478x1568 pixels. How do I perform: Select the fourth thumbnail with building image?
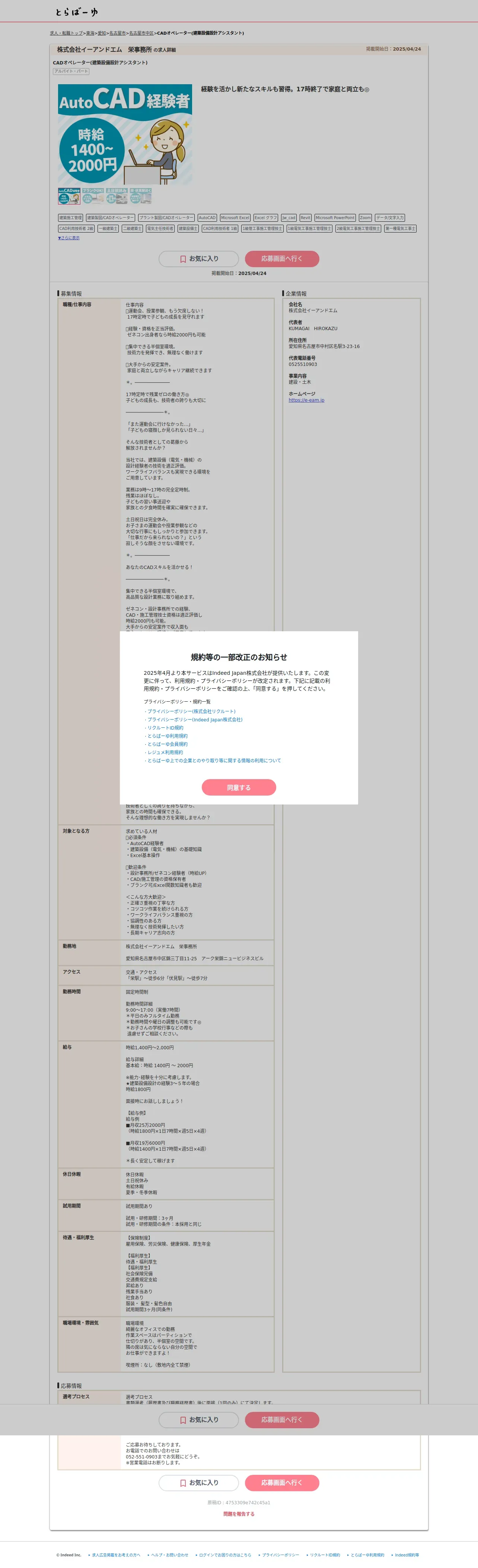[140, 195]
